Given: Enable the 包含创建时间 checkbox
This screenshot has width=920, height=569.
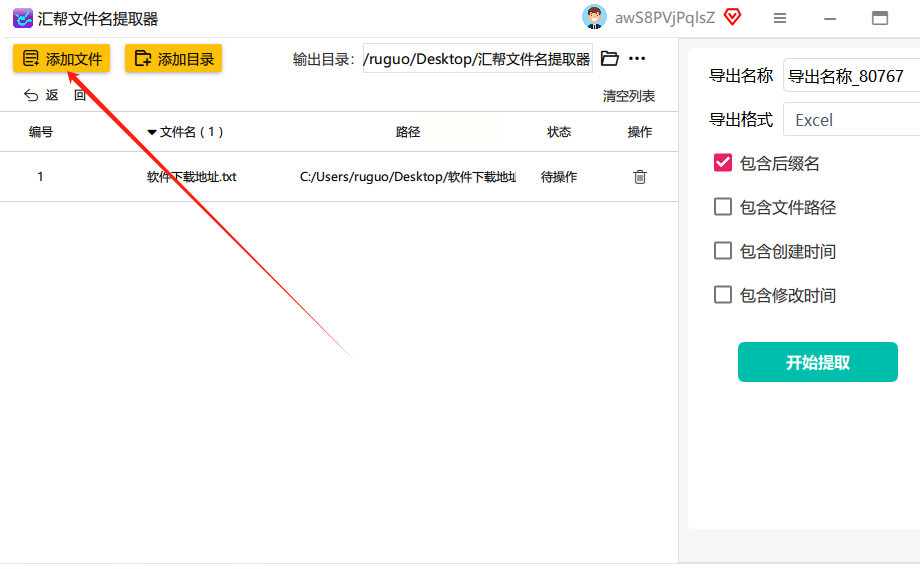Looking at the screenshot, I should (x=723, y=250).
